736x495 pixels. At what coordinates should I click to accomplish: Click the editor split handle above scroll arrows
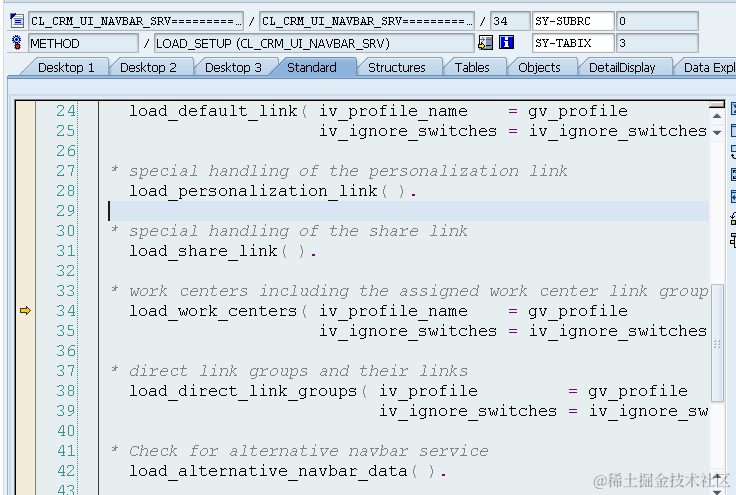pyautogui.click(x=717, y=105)
